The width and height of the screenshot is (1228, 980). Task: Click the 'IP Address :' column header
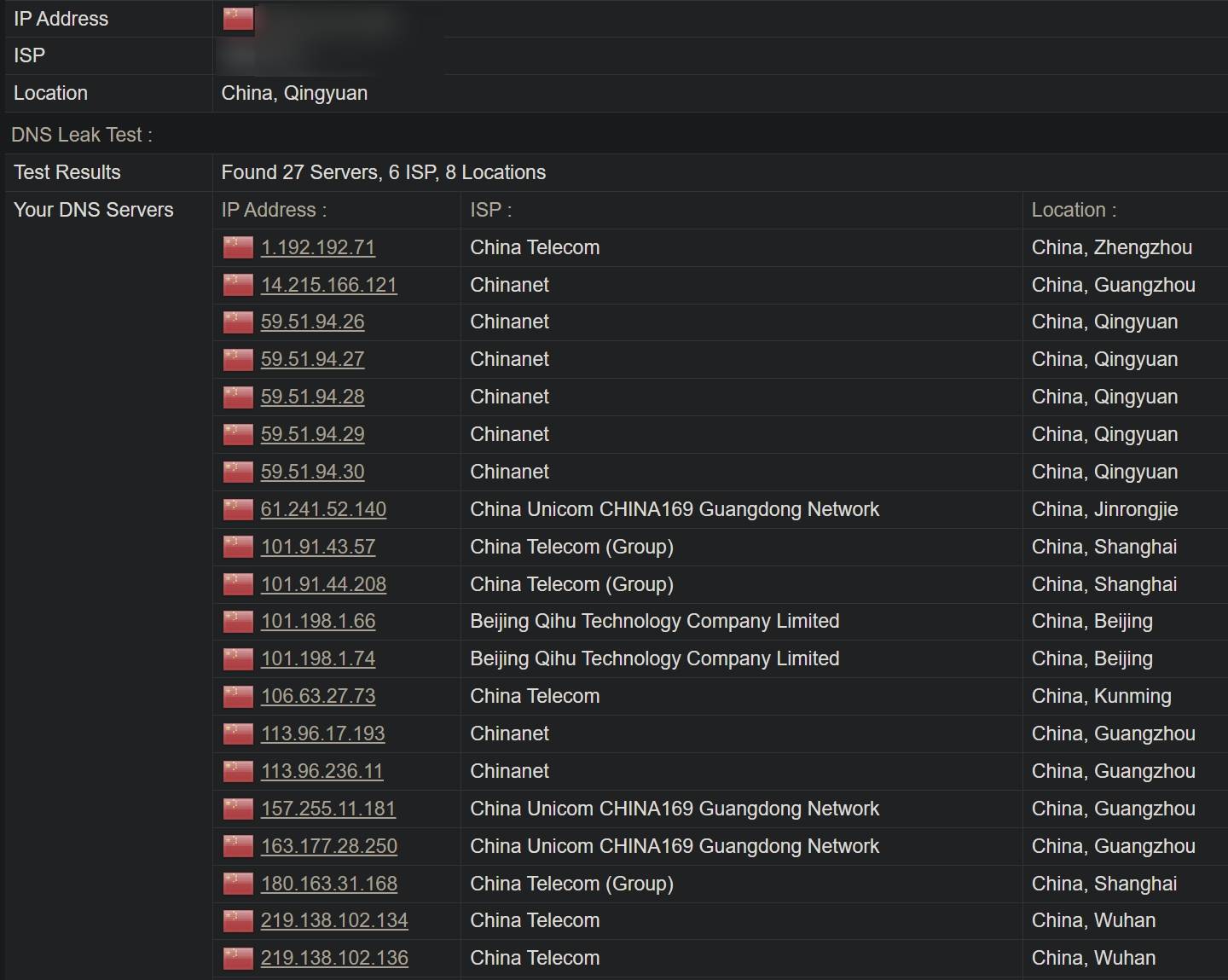pos(274,210)
